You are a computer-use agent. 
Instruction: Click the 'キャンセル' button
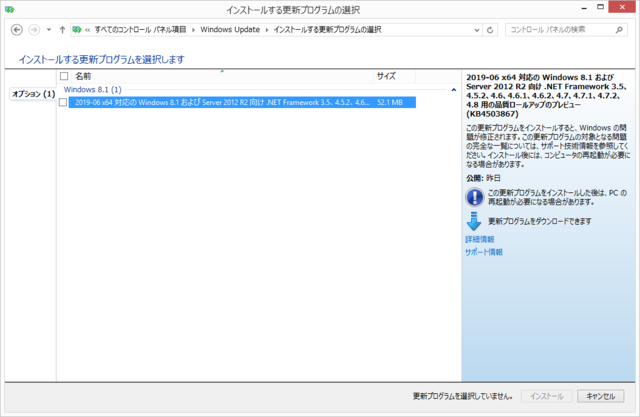point(600,396)
